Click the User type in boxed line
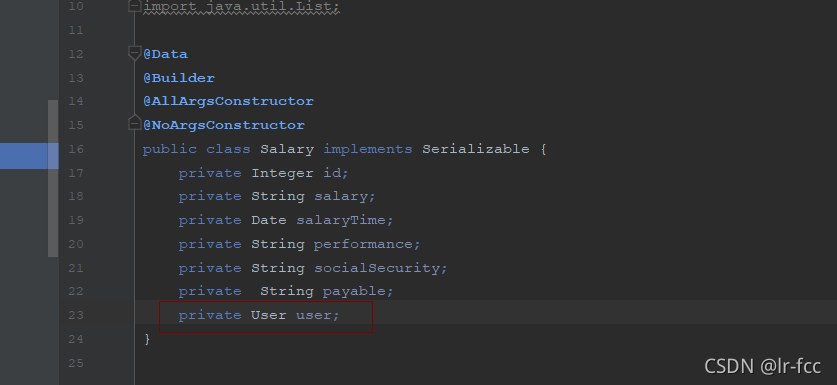The image size is (837, 385). 269,315
